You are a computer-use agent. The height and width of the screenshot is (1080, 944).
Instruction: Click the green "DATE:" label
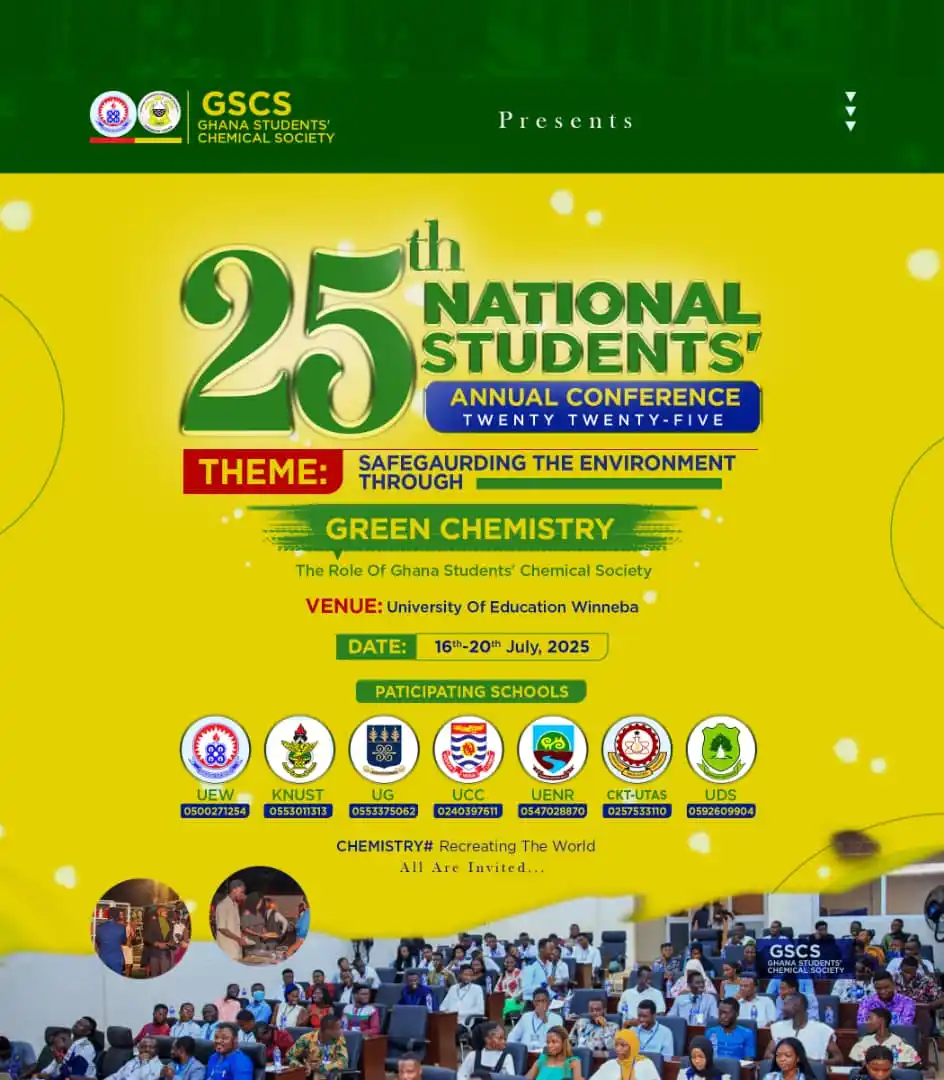[377, 647]
